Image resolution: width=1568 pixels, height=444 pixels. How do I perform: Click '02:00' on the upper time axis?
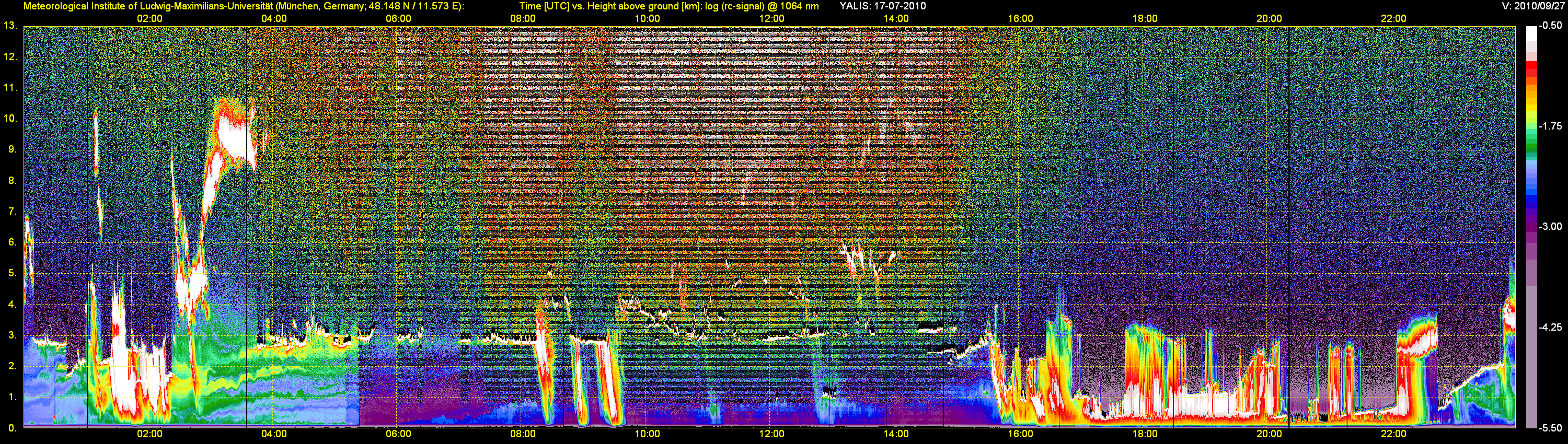pyautogui.click(x=149, y=18)
